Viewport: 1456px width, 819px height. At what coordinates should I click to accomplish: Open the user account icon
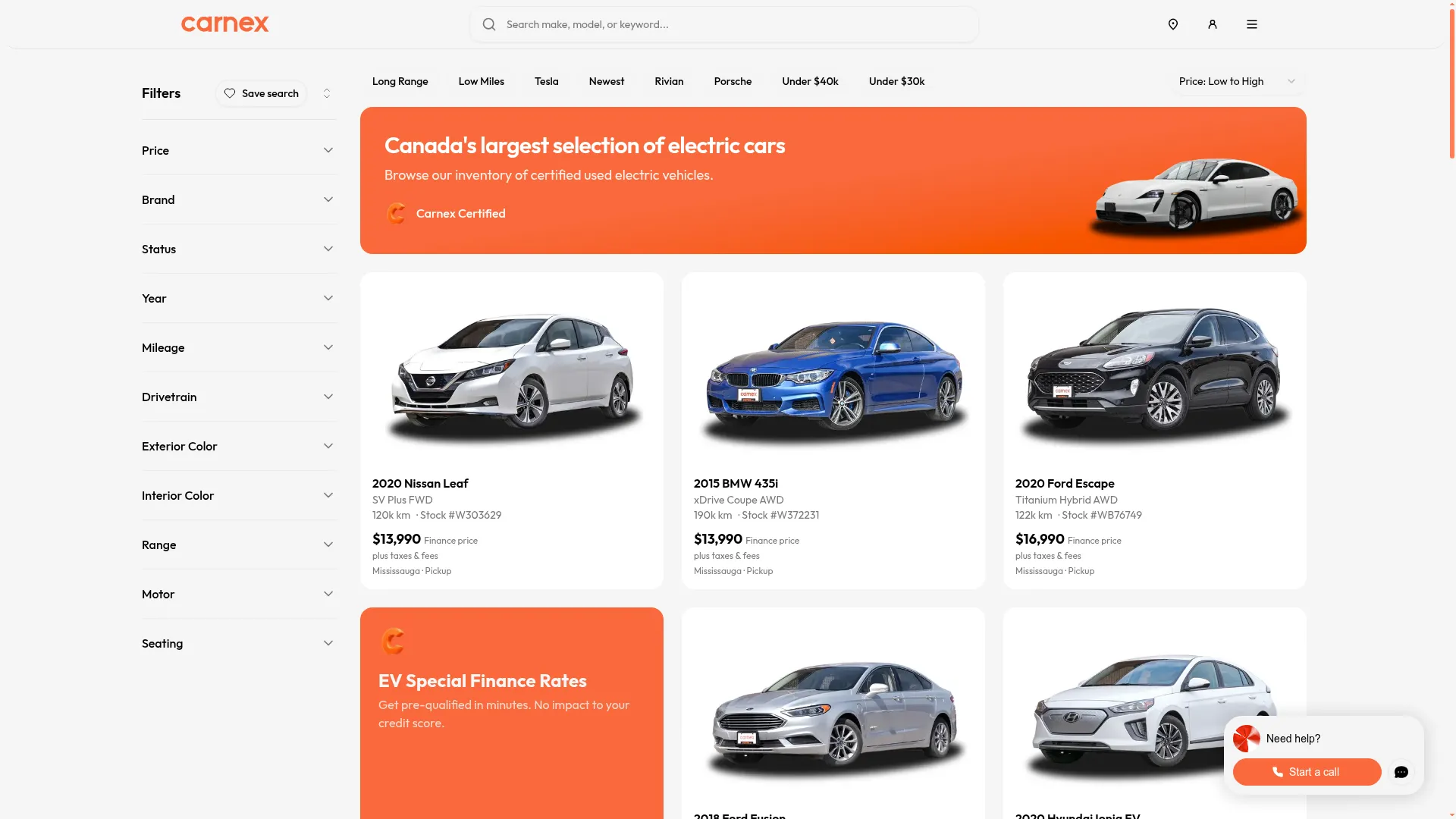click(1213, 24)
